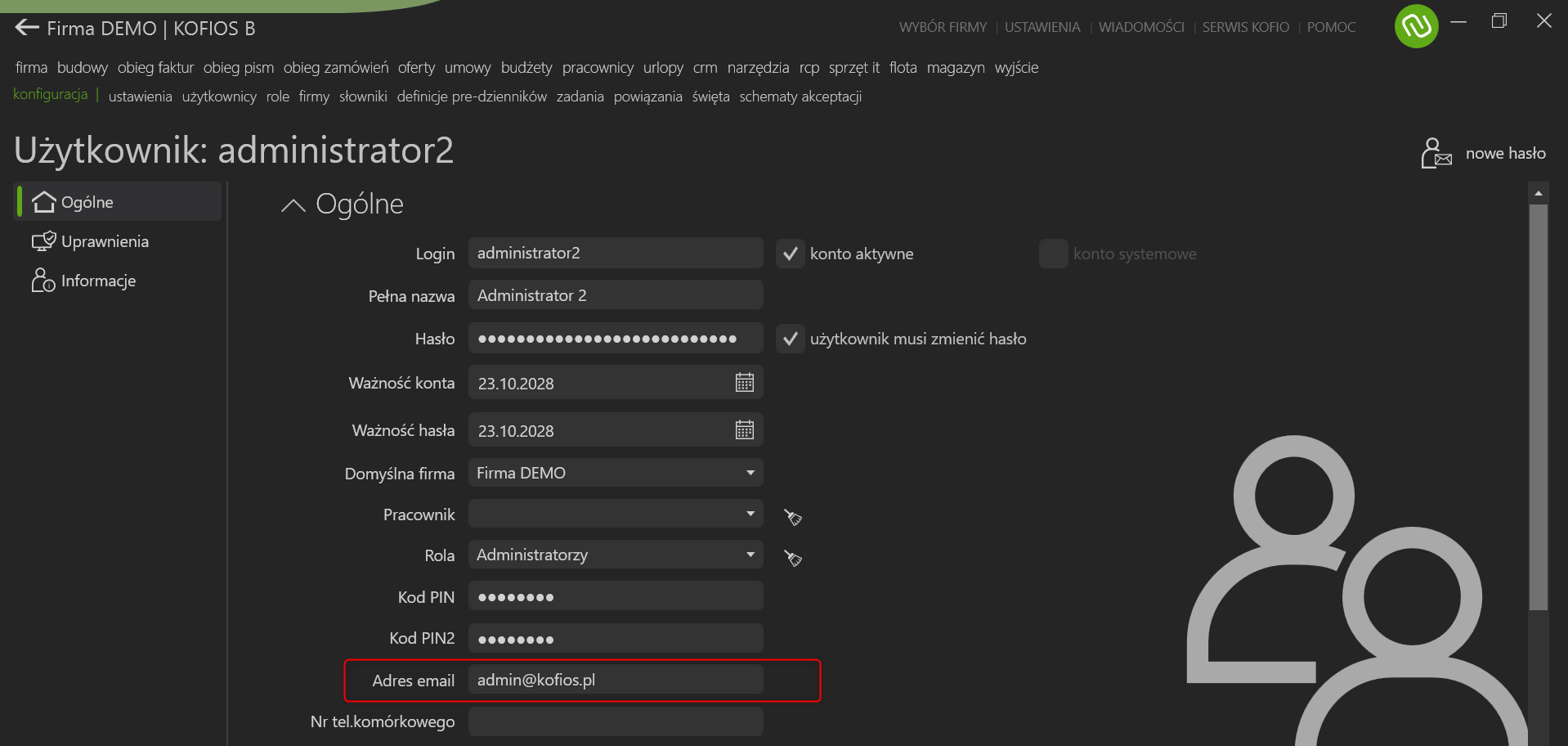Click the vertical scrollbar thumb
The height and width of the screenshot is (746, 1568).
tap(1538, 407)
